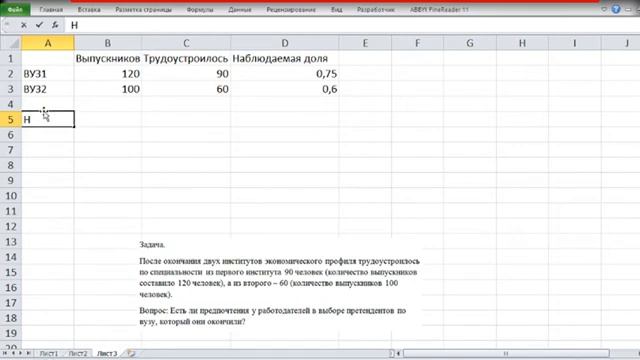Image resolution: width=640 pixels, height=360 pixels.
Task: Select column D header
Action: click(x=284, y=43)
